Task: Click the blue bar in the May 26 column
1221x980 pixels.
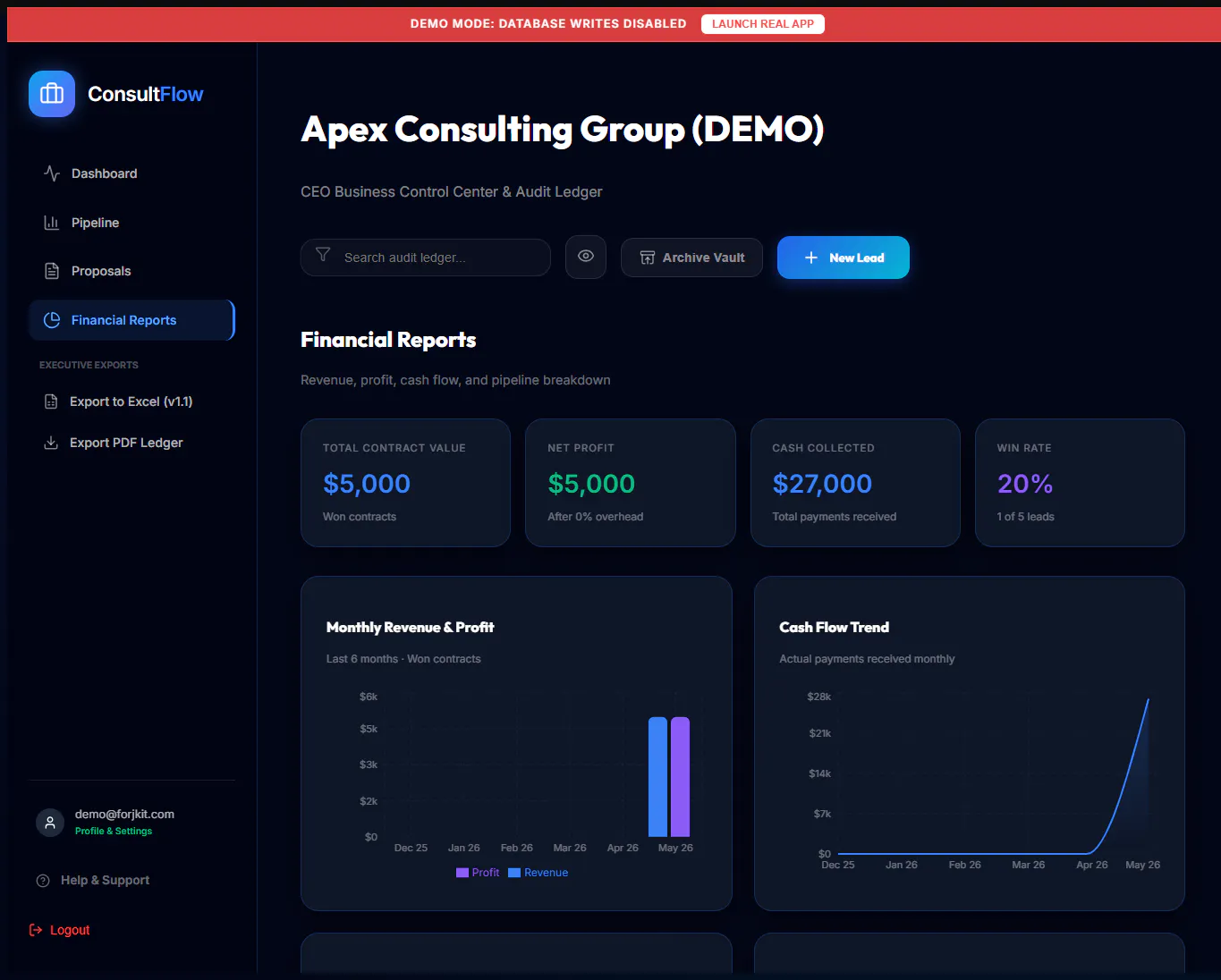Action: 657,777
